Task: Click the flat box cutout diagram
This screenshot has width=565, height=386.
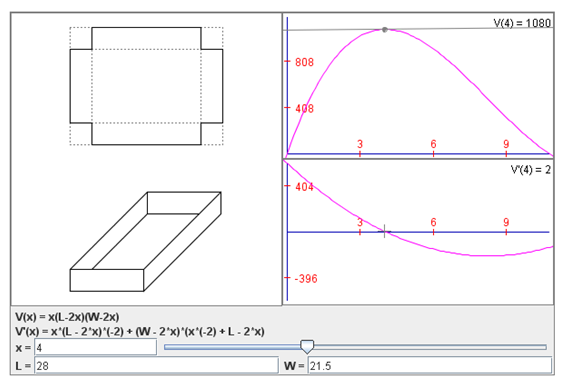Action: [x=146, y=86]
